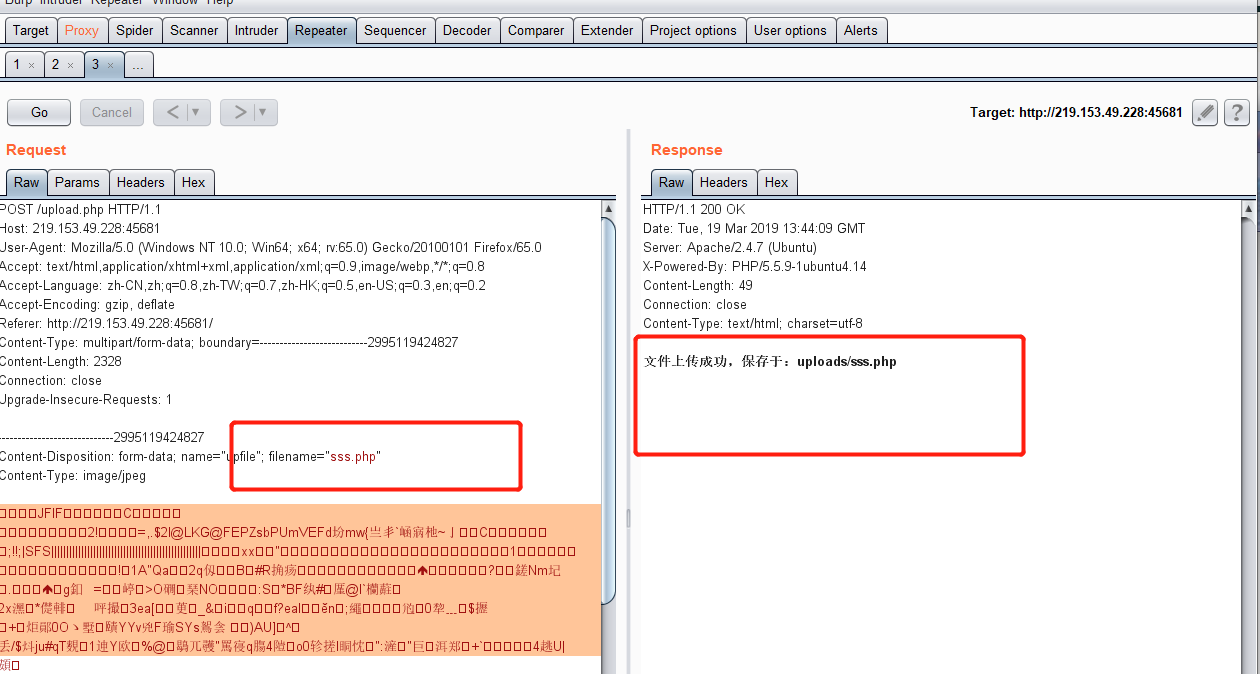Click the Content-Length: 2328 header line
Viewport: 1260px width, 674px height.
tap(61, 361)
